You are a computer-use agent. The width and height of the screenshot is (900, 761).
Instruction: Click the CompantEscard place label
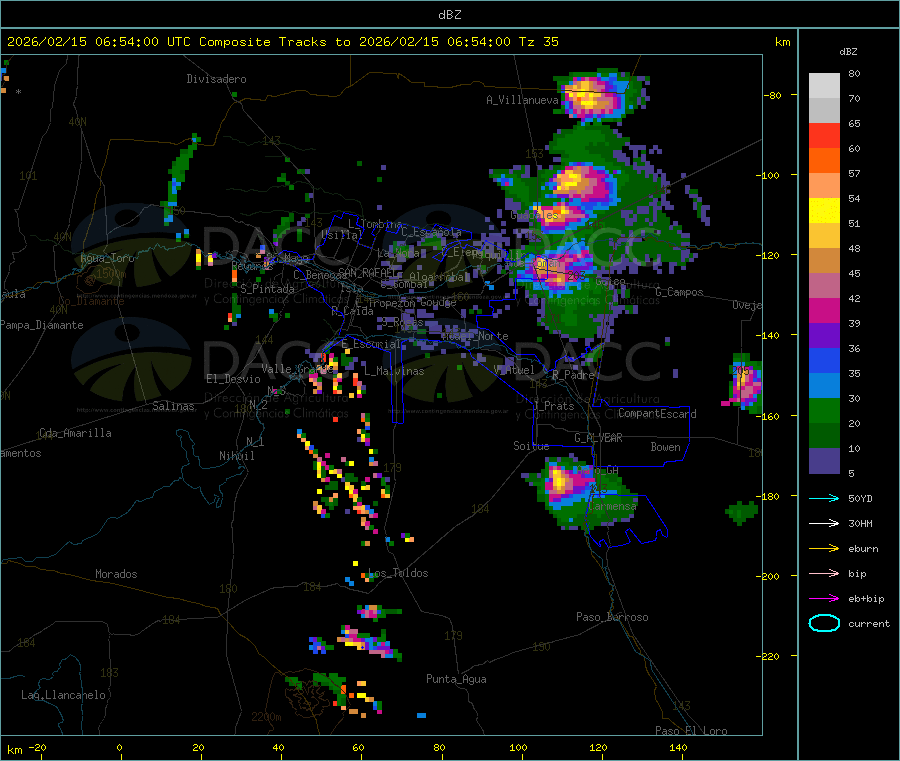[x=657, y=414]
